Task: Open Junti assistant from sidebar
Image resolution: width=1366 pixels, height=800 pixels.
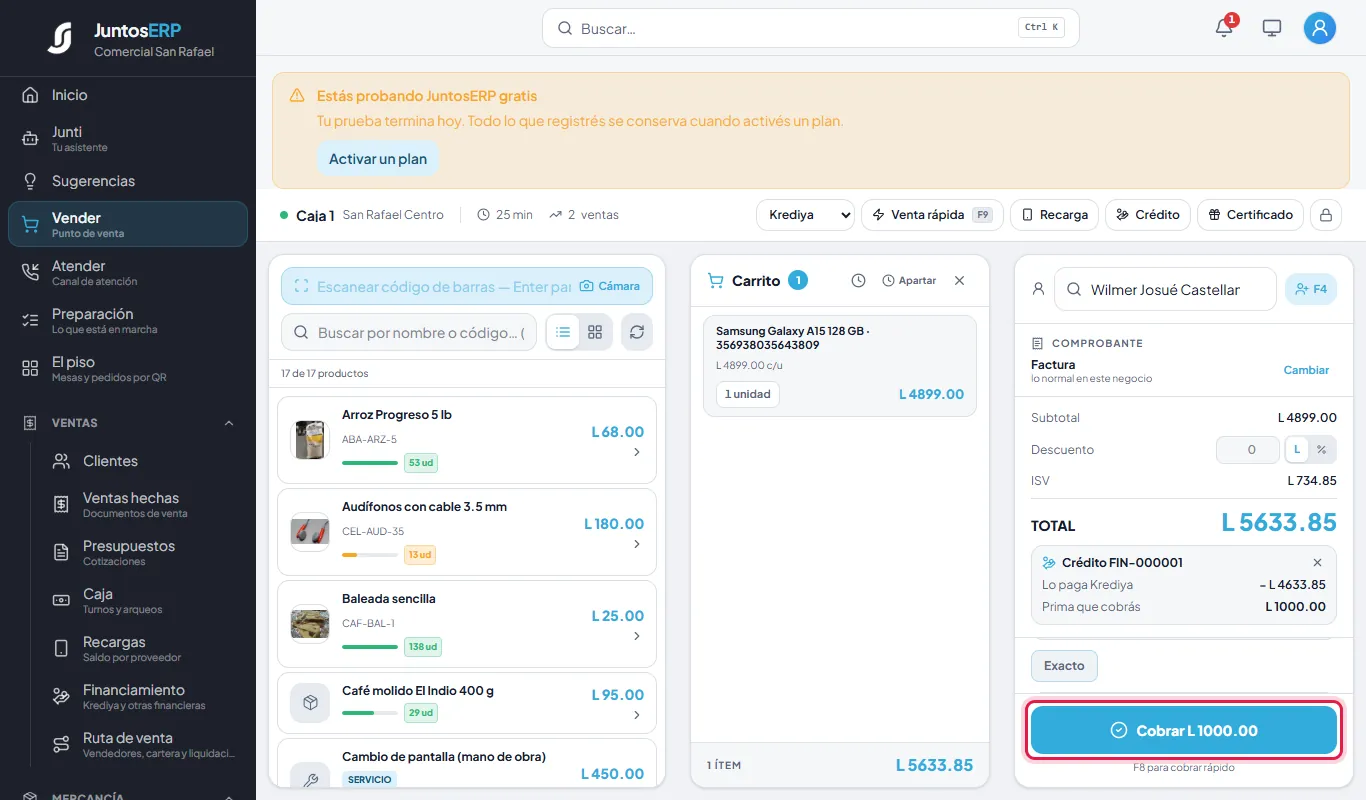Action: point(128,138)
